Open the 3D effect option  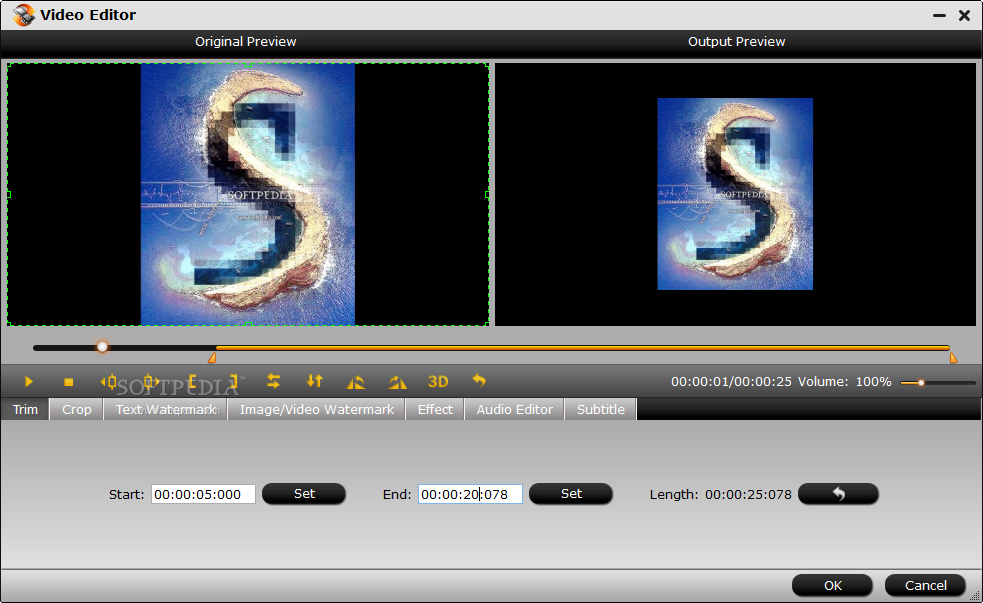pos(438,382)
